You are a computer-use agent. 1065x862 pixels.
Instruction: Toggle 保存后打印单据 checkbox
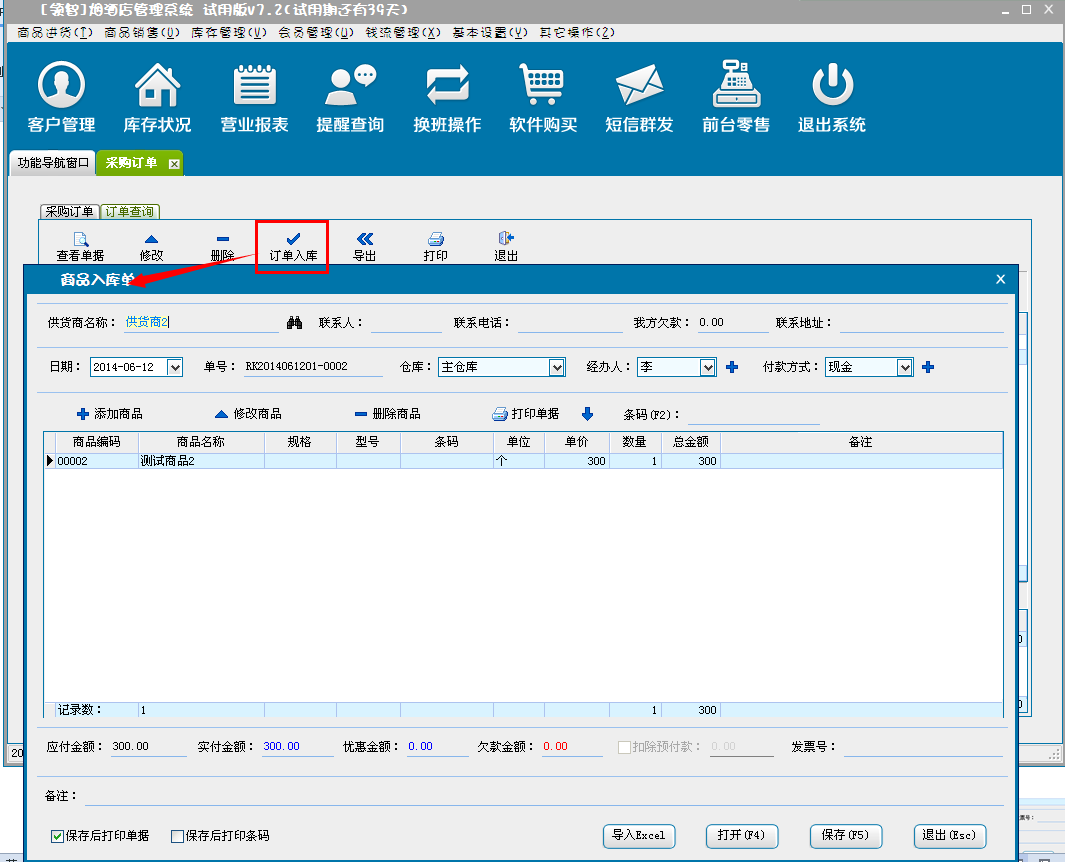pyautogui.click(x=58, y=835)
